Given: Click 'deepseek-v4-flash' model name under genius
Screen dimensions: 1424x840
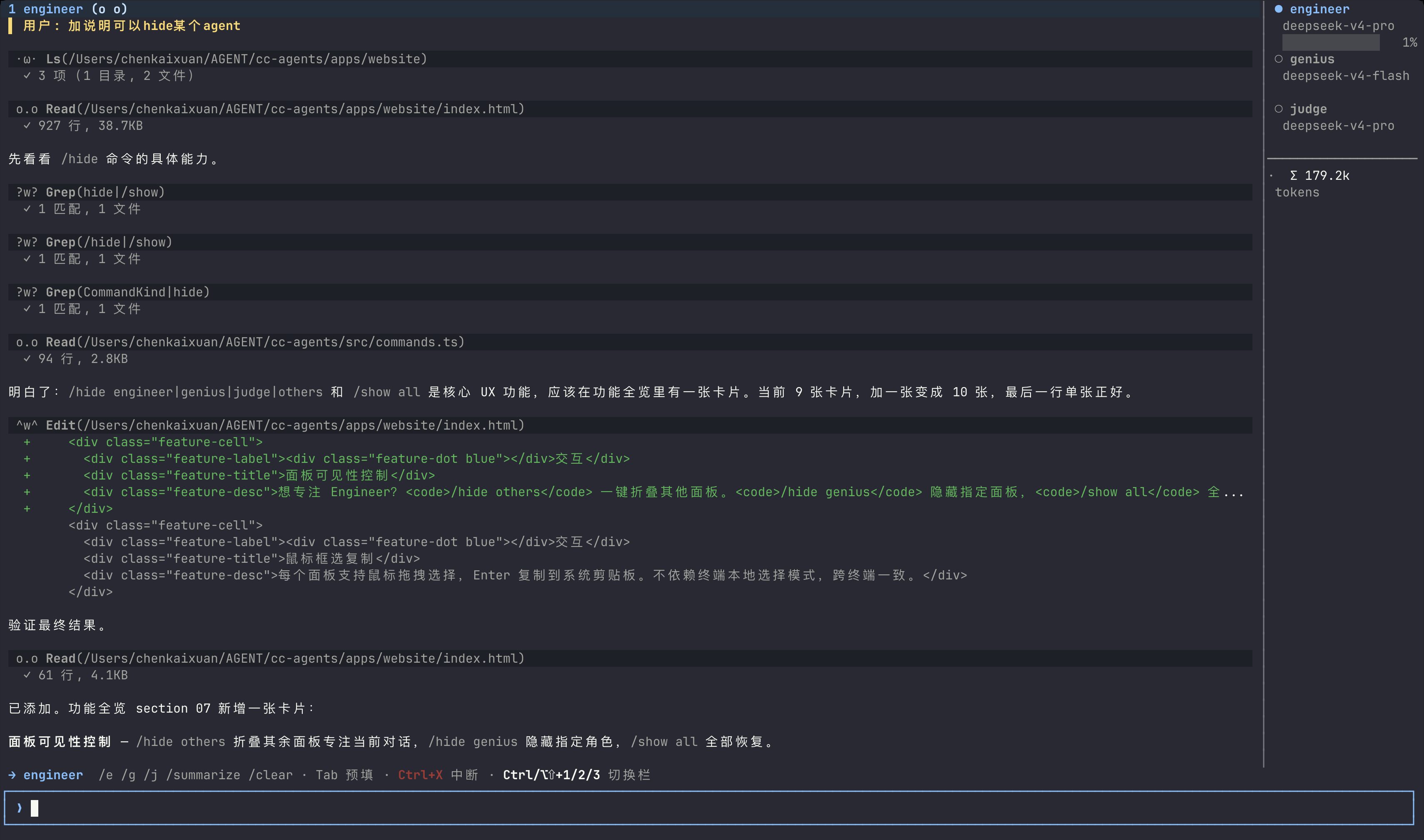Looking at the screenshot, I should click(1346, 76).
